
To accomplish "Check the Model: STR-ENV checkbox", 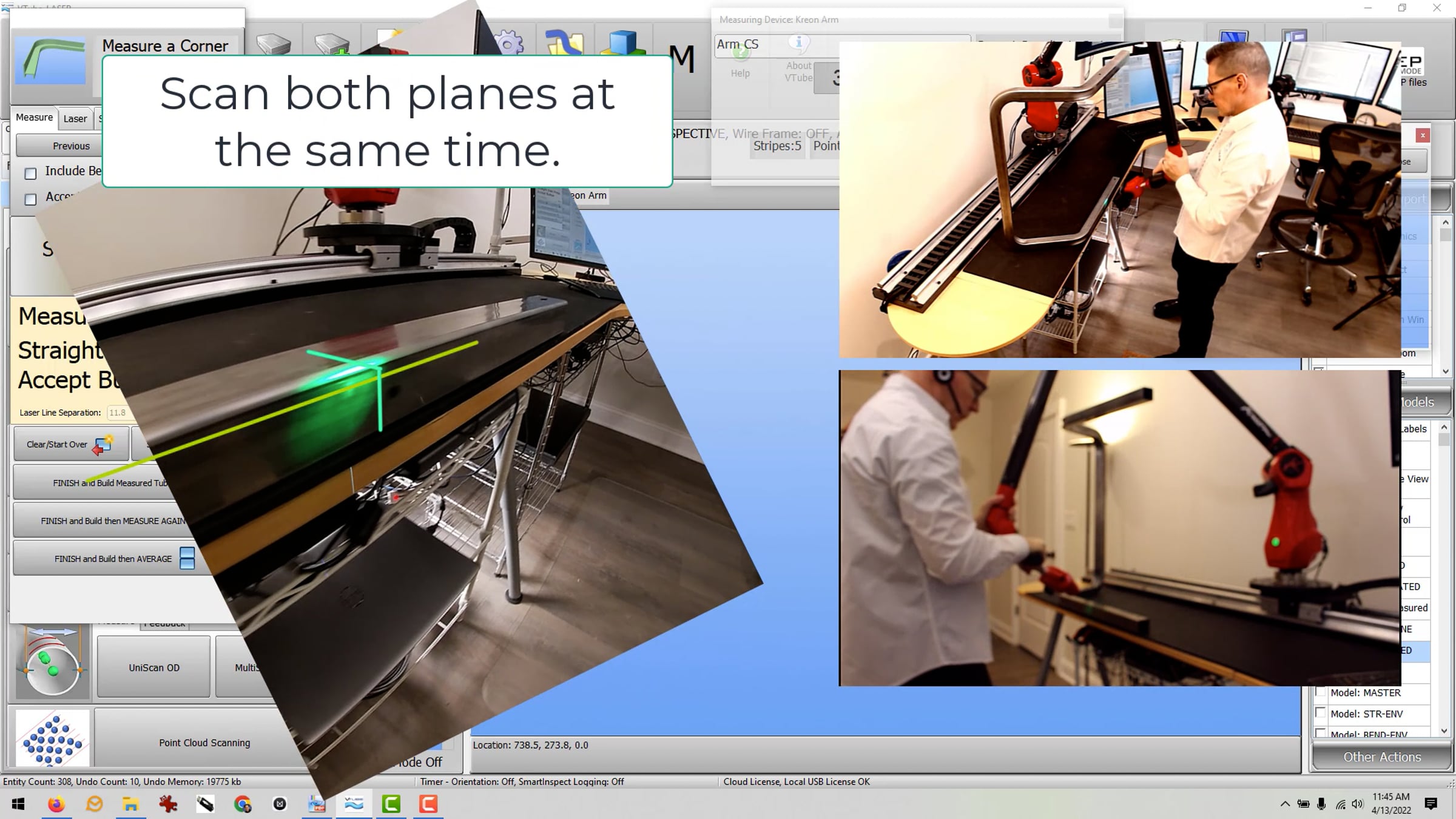I will click(1320, 713).
